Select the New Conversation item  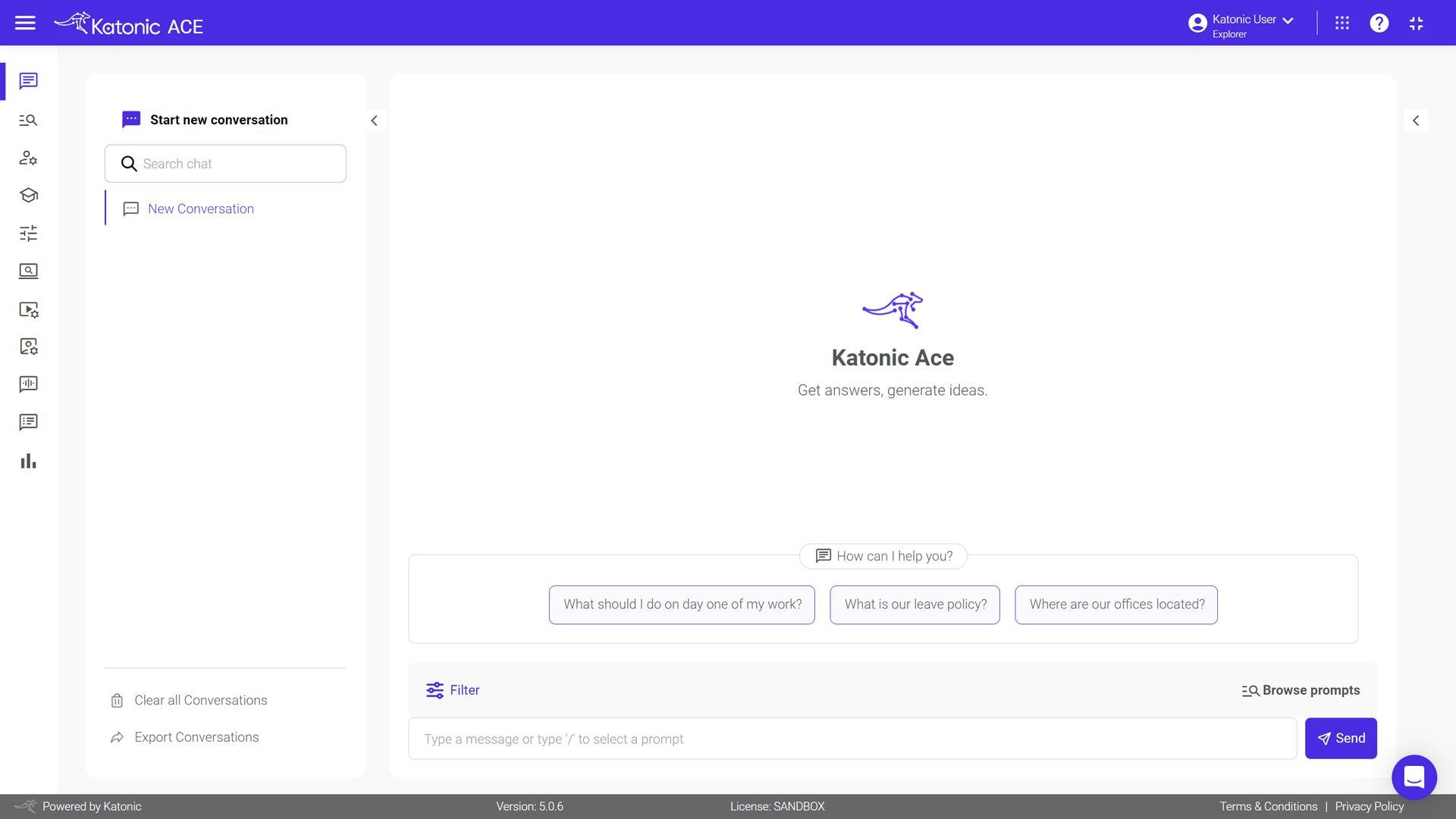tap(200, 209)
